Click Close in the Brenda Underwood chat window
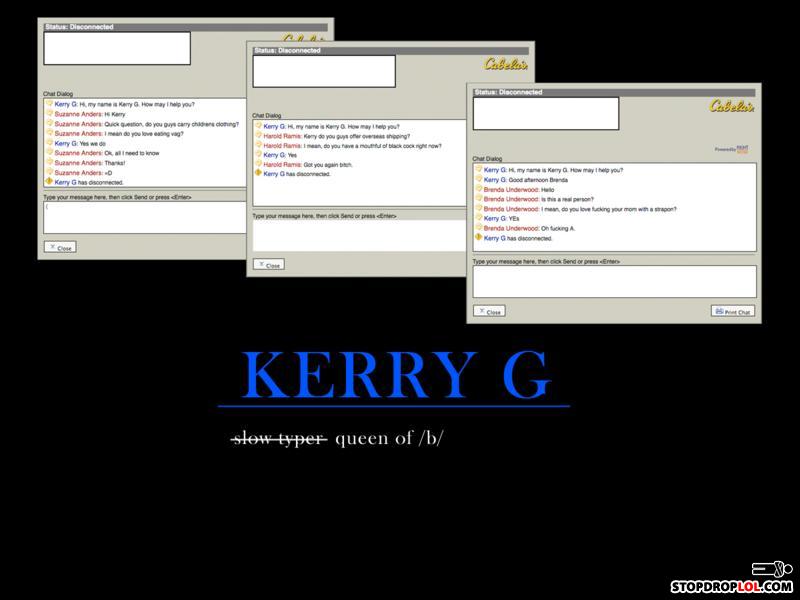 [489, 311]
